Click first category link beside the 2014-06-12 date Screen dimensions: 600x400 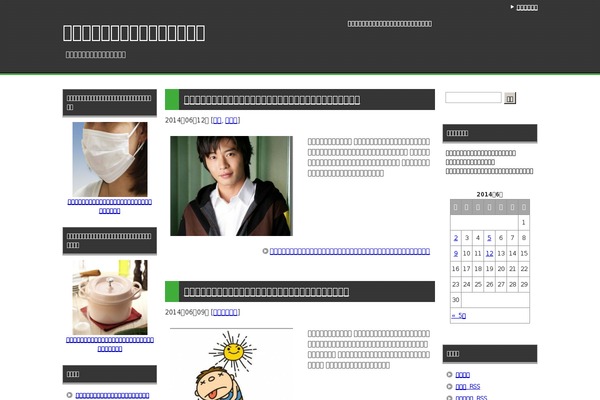tap(217, 120)
